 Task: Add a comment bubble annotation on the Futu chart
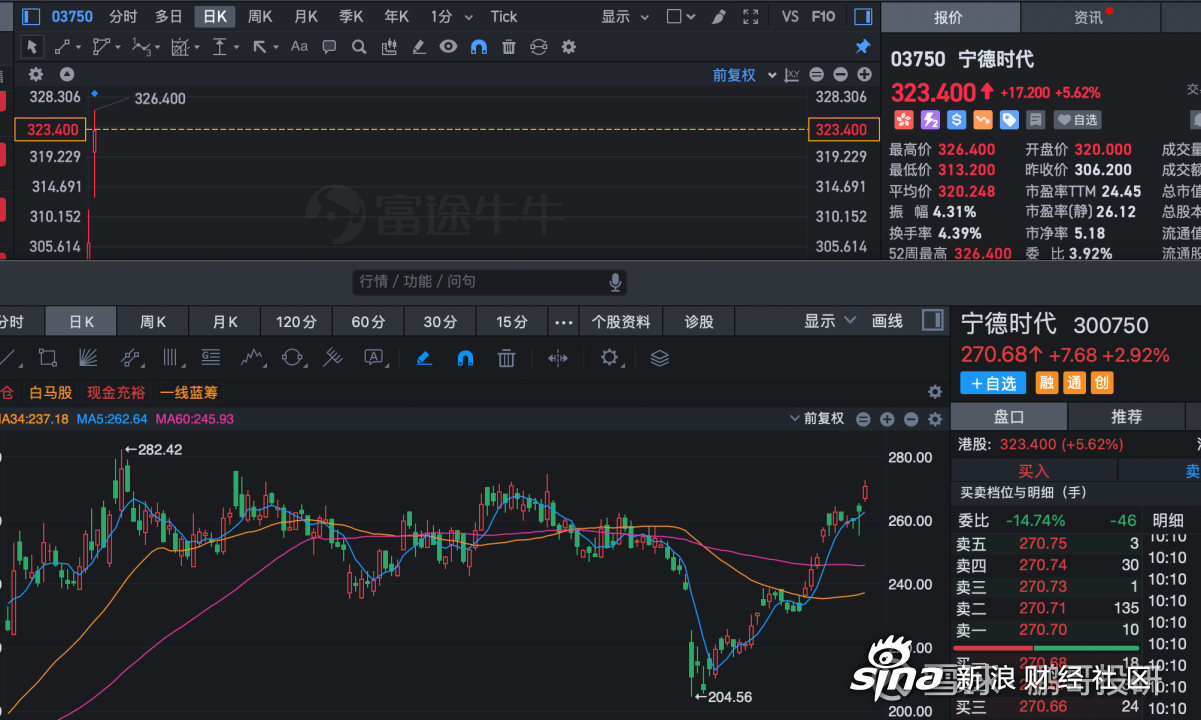click(329, 46)
